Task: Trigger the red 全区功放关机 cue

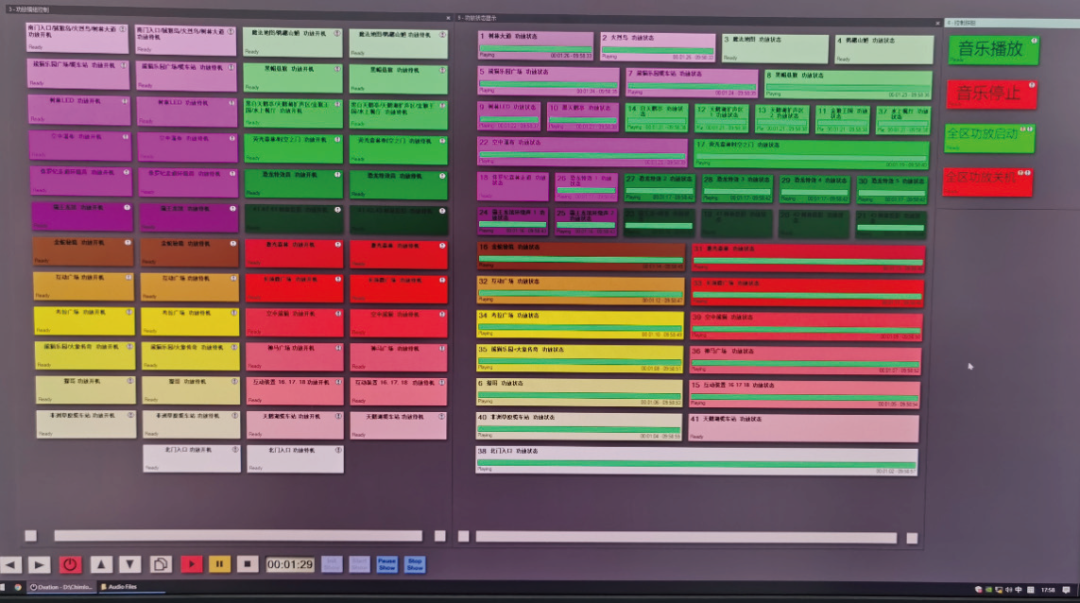Action: (986, 181)
